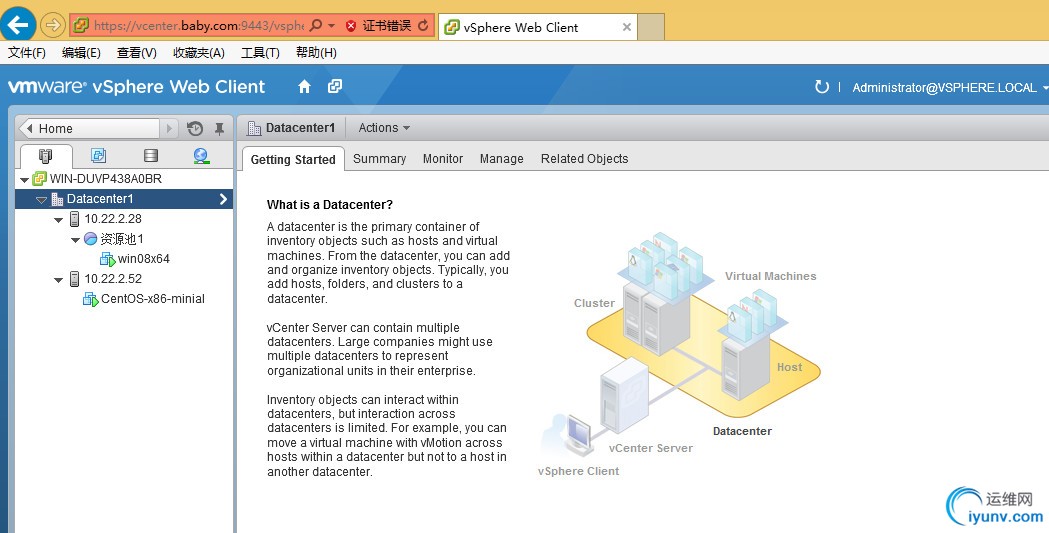Select the vSphere Web Client browser tab

(x=539, y=27)
